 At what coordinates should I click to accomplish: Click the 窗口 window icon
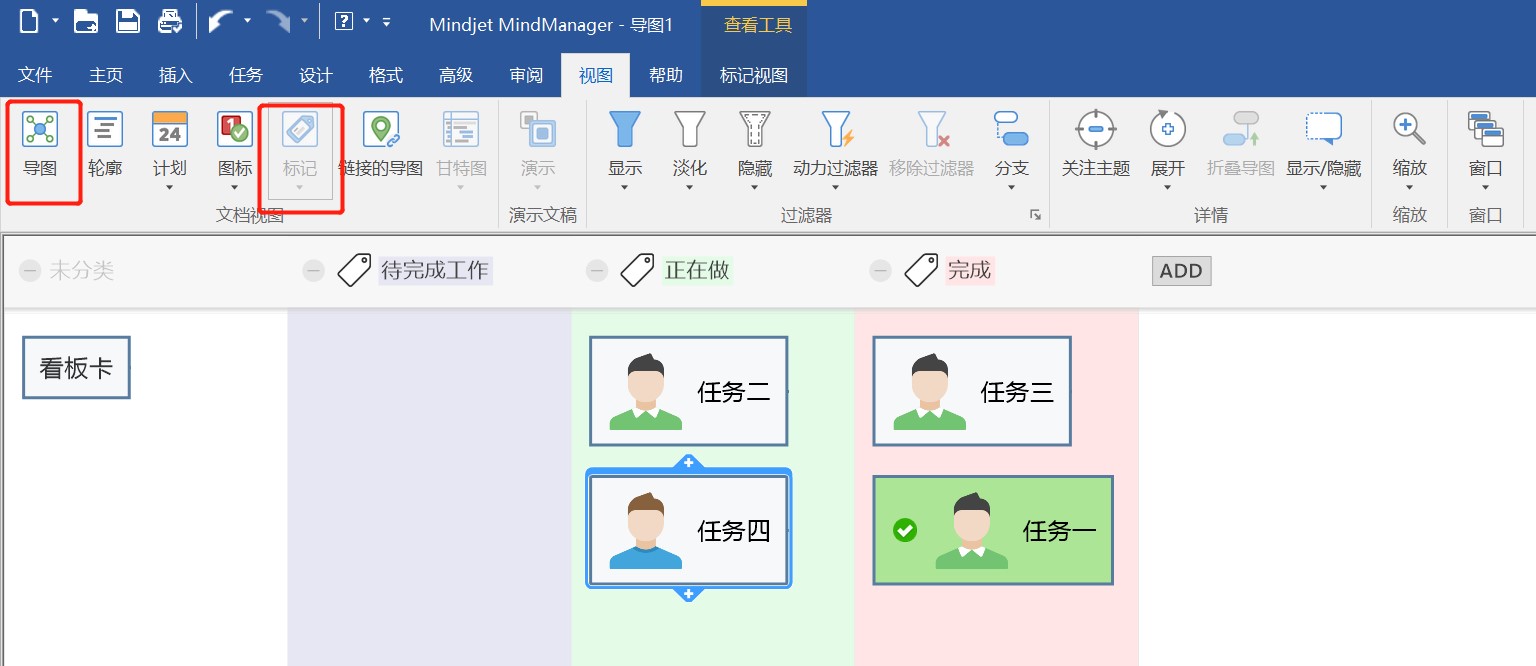coord(1485,145)
